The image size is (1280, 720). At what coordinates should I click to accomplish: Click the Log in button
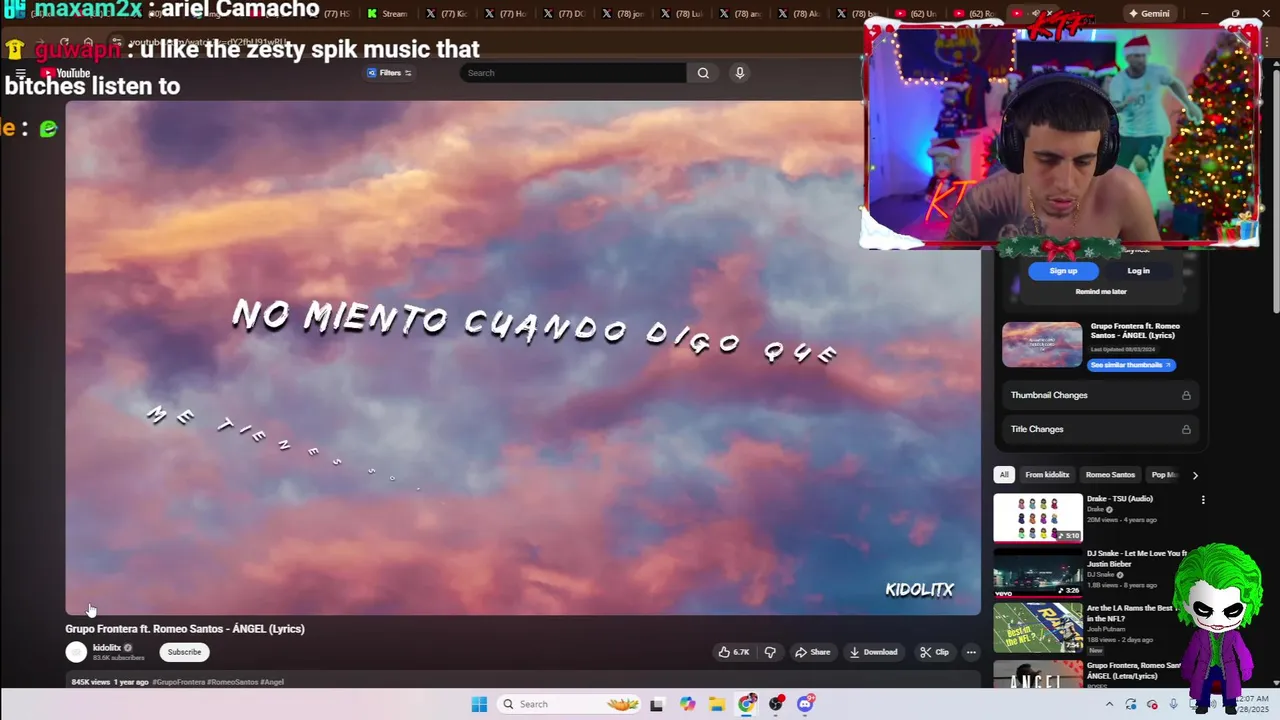click(x=1138, y=271)
